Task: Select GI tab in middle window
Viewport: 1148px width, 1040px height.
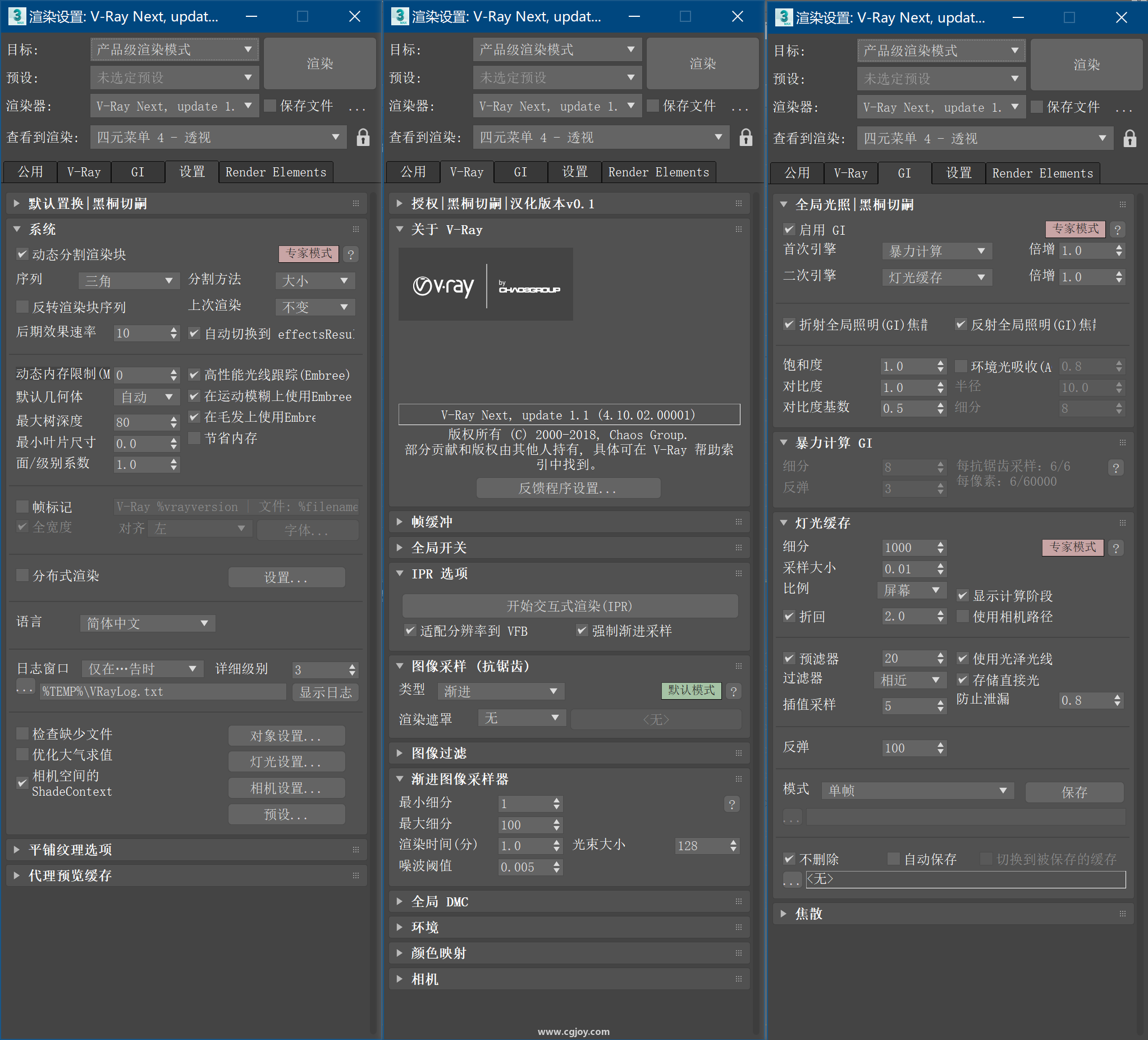Action: (x=520, y=172)
